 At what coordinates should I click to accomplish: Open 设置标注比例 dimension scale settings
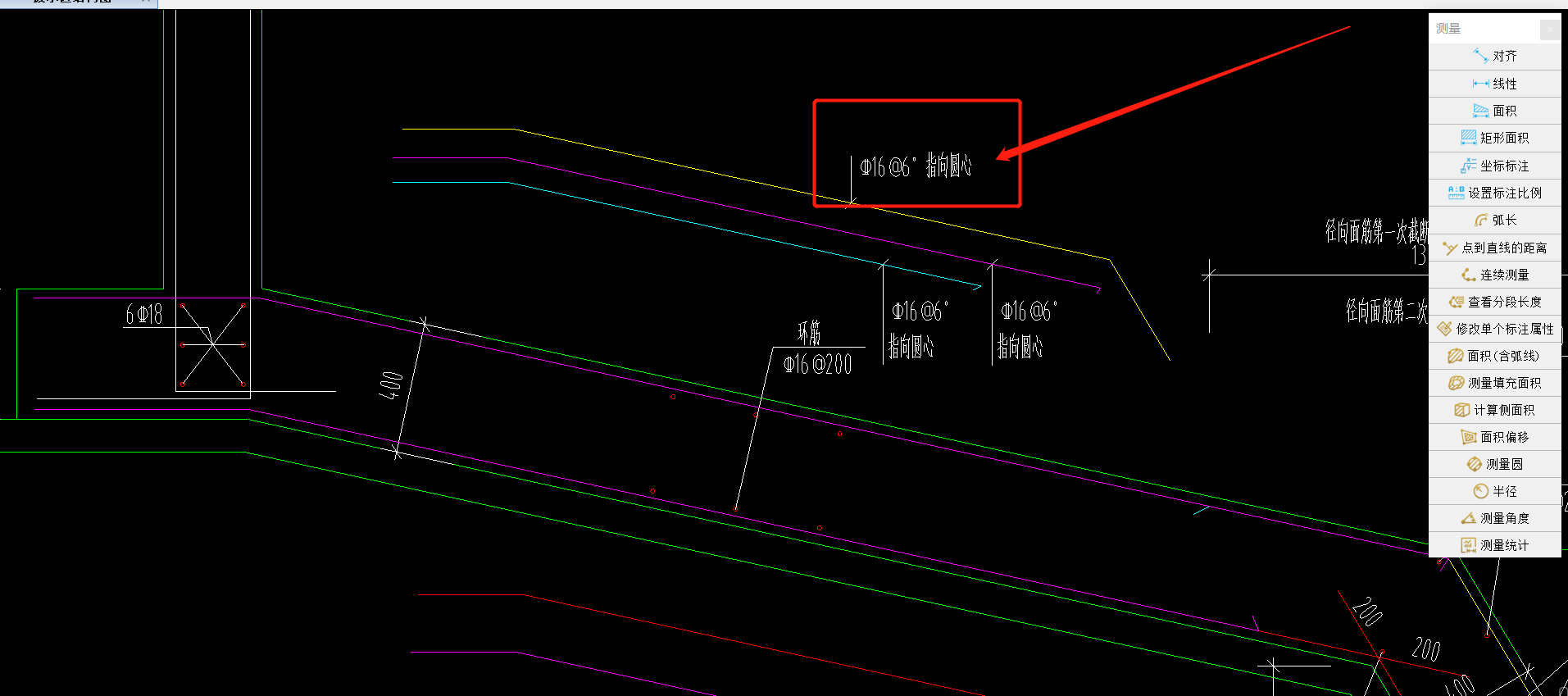coord(1494,193)
